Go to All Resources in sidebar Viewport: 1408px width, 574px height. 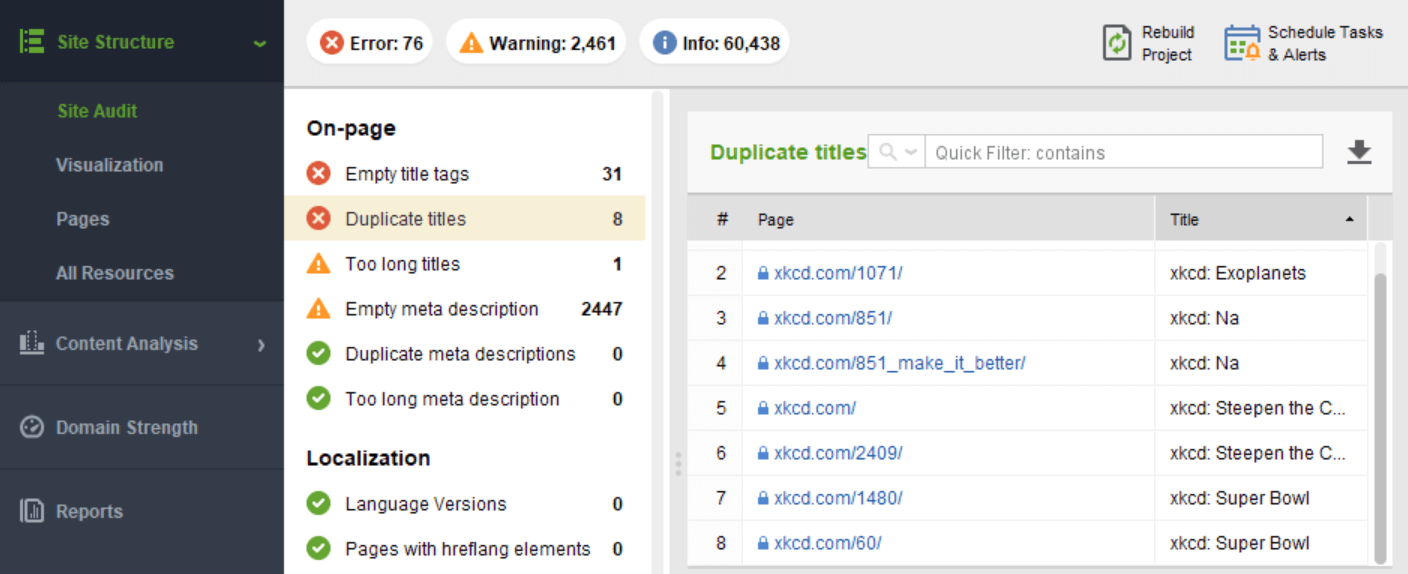pyautogui.click(x=114, y=273)
